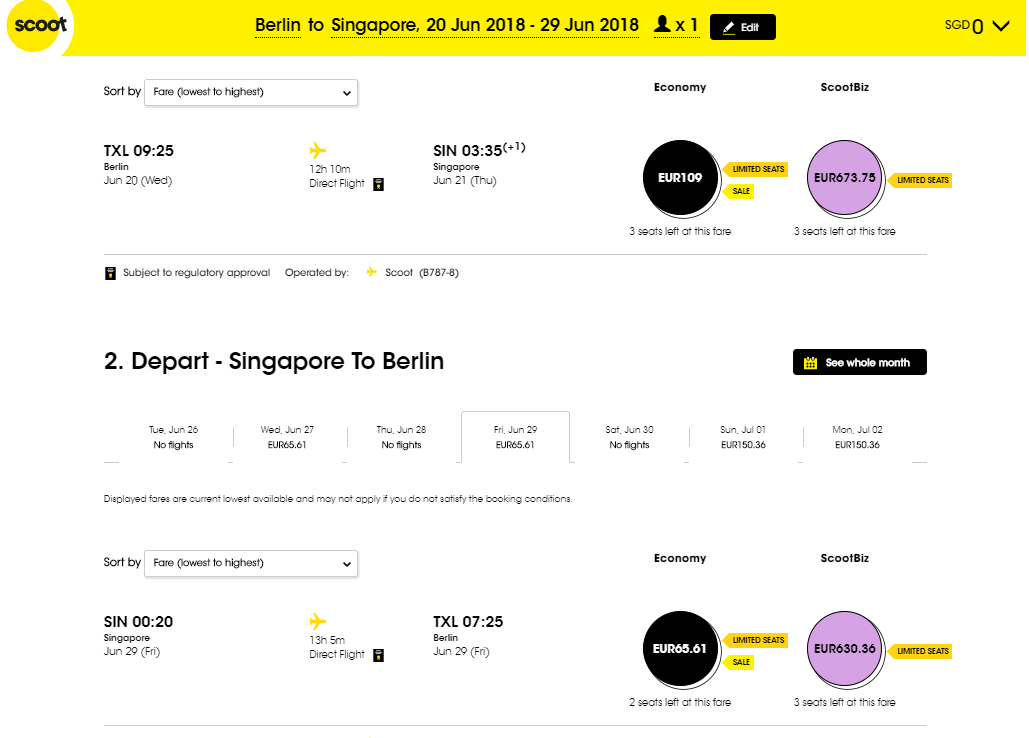
Task: Click the SALE tag beside EUR109
Action: coord(739,191)
